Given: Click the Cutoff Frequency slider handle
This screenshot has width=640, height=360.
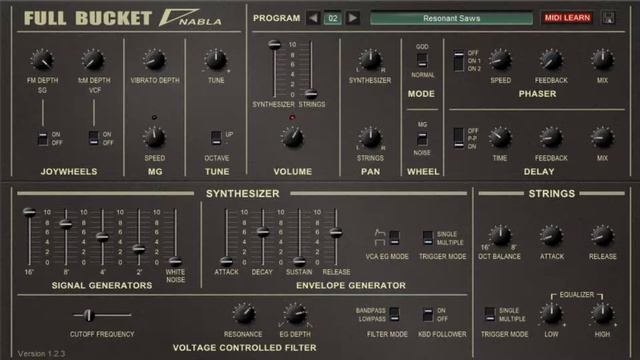Looking at the screenshot, I should 89,315.
